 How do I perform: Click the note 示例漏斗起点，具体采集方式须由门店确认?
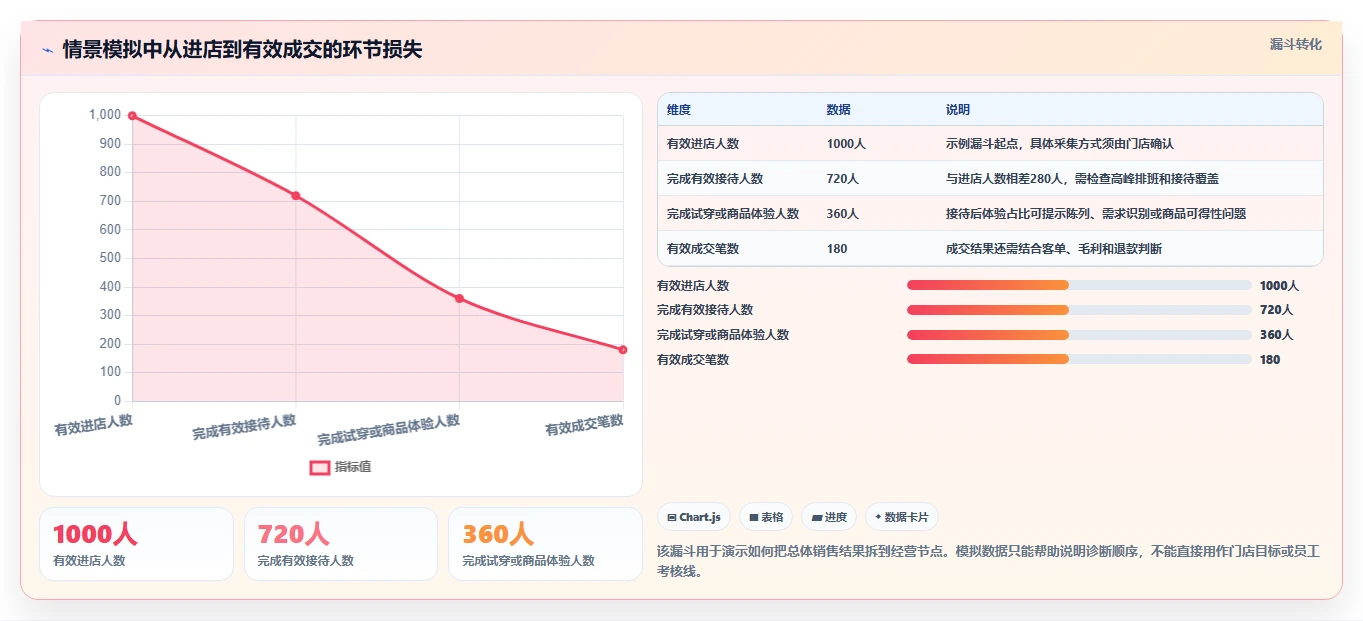1060,144
